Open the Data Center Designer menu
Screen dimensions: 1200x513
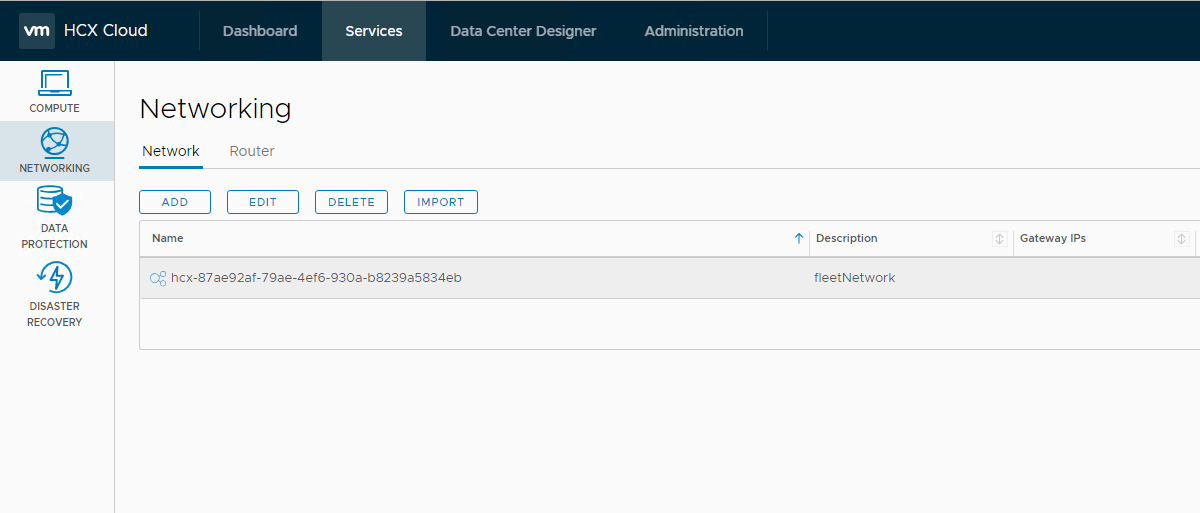(523, 31)
